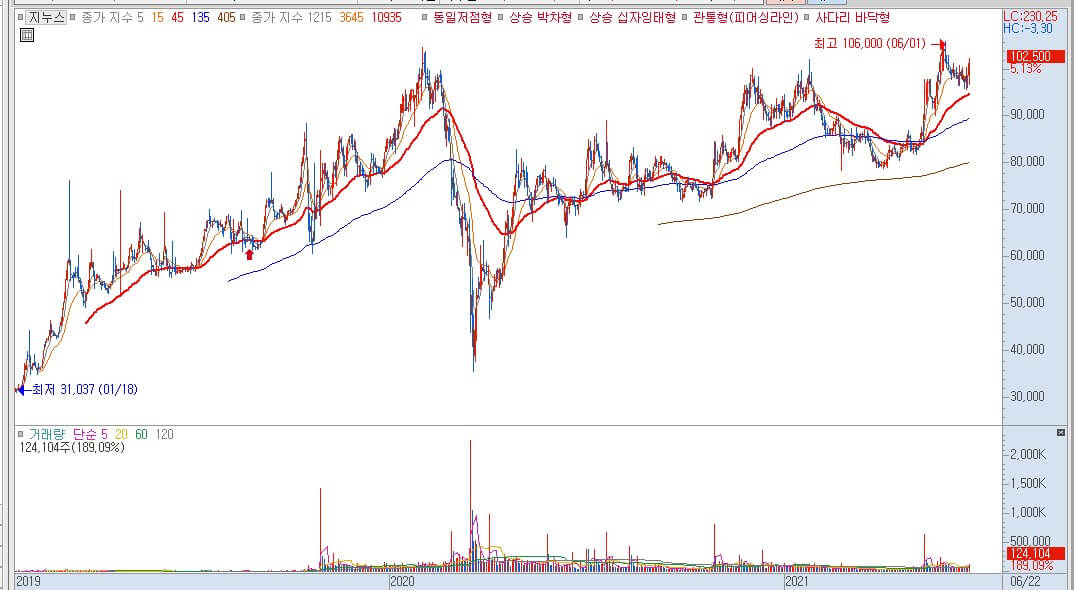Click the 06/22 date at the axis end

(1026, 582)
